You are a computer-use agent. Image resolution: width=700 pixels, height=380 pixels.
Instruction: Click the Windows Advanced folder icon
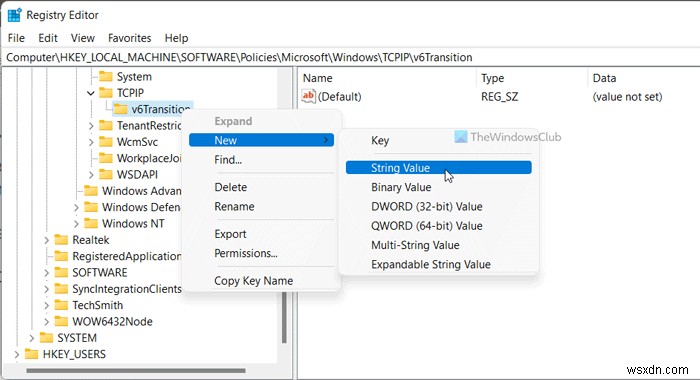pyautogui.click(x=91, y=191)
